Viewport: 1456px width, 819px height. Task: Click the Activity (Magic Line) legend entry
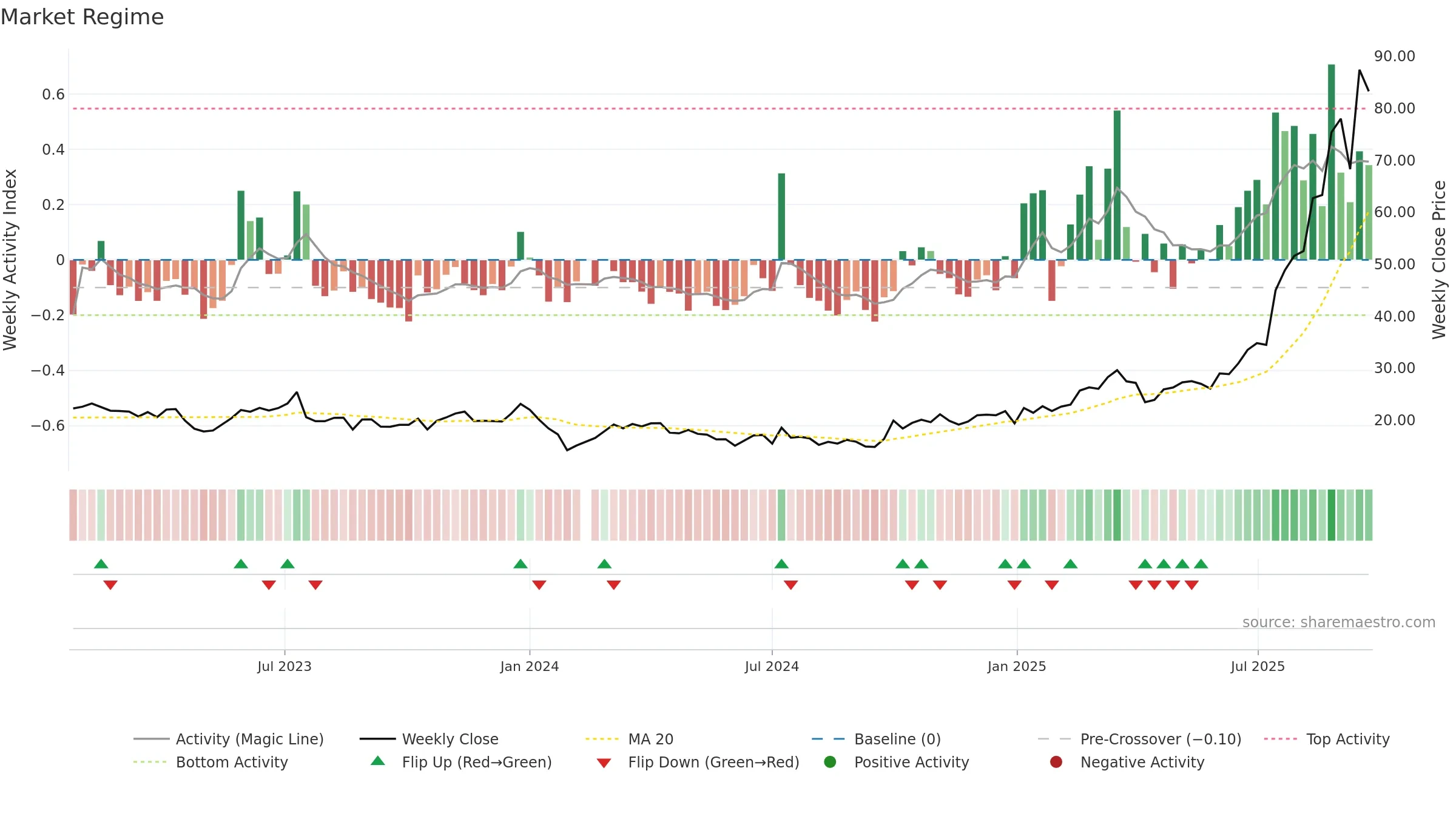[x=229, y=739]
